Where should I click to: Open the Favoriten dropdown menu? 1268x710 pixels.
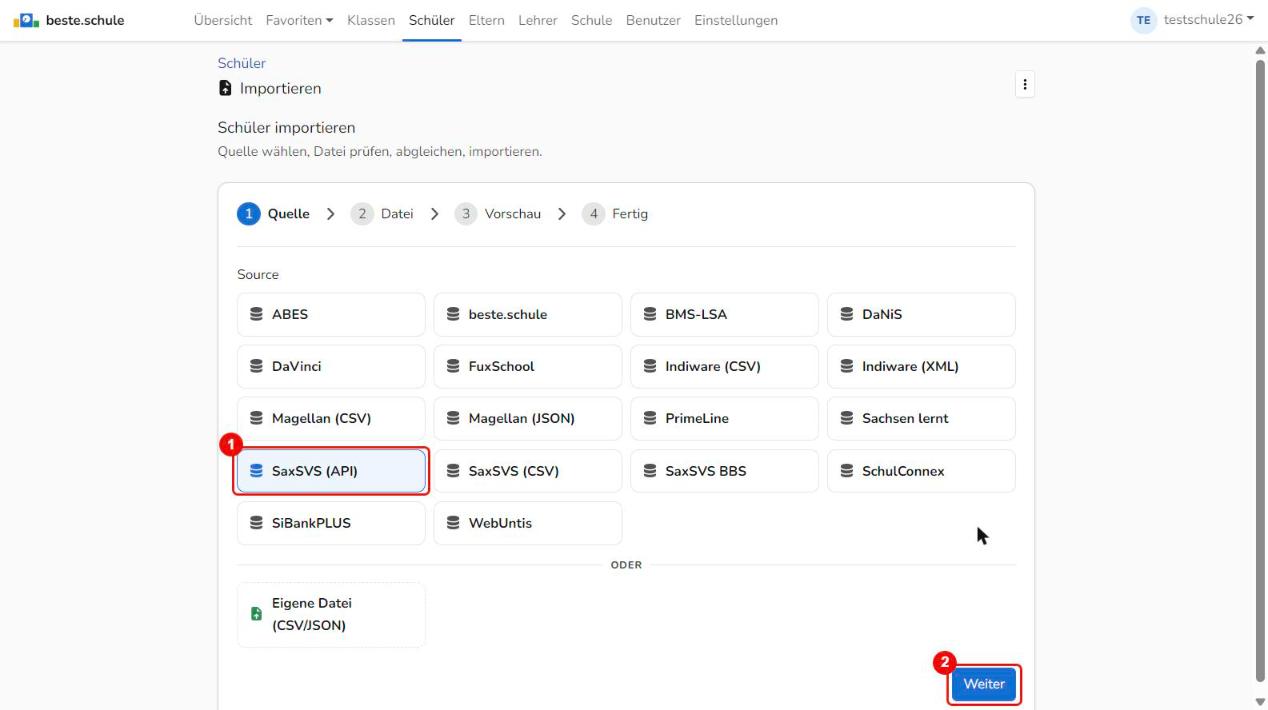click(300, 20)
